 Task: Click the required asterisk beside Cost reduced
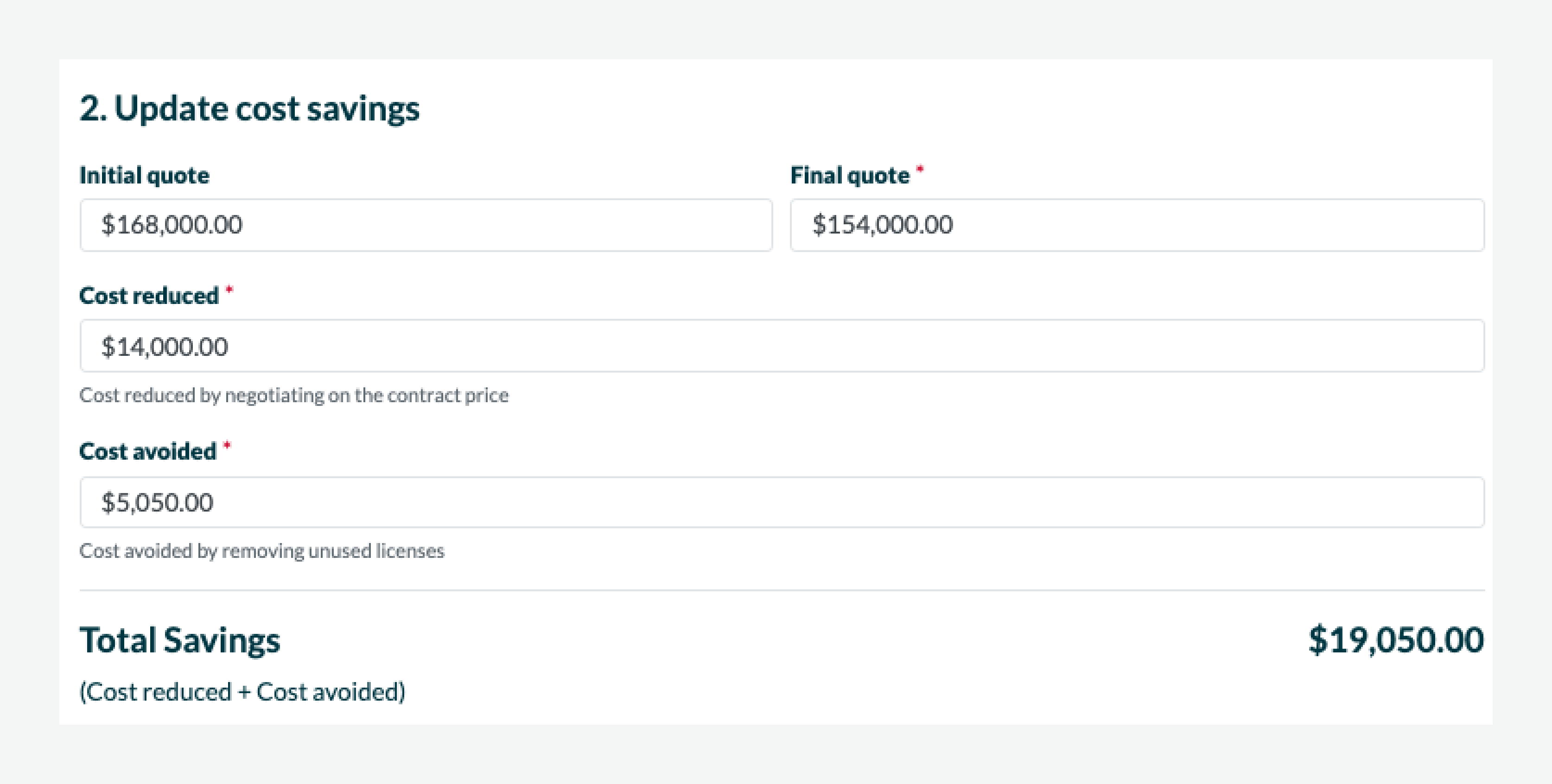pyautogui.click(x=229, y=290)
